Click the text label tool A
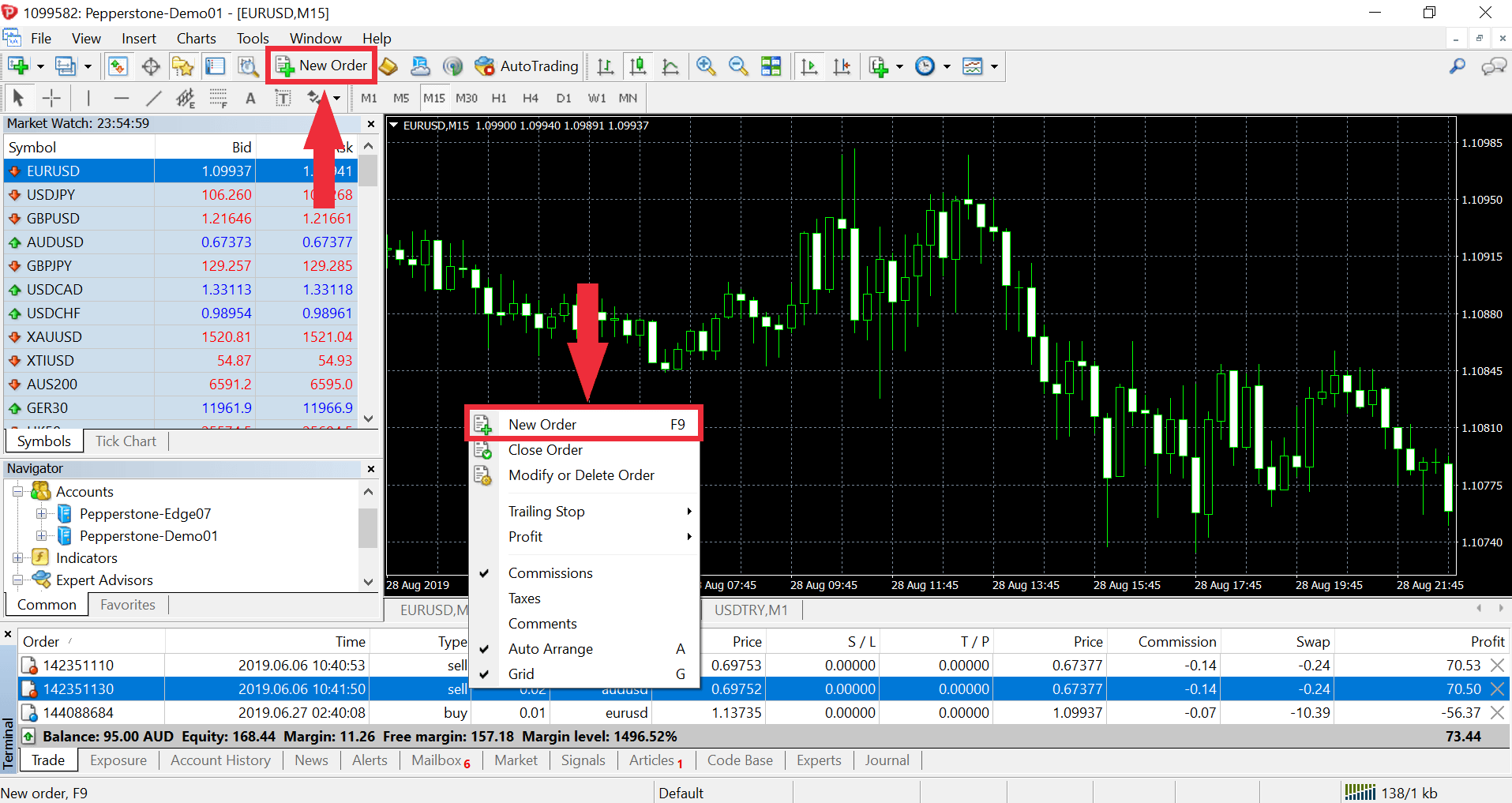Image resolution: width=1512 pixels, height=803 pixels. point(250,98)
